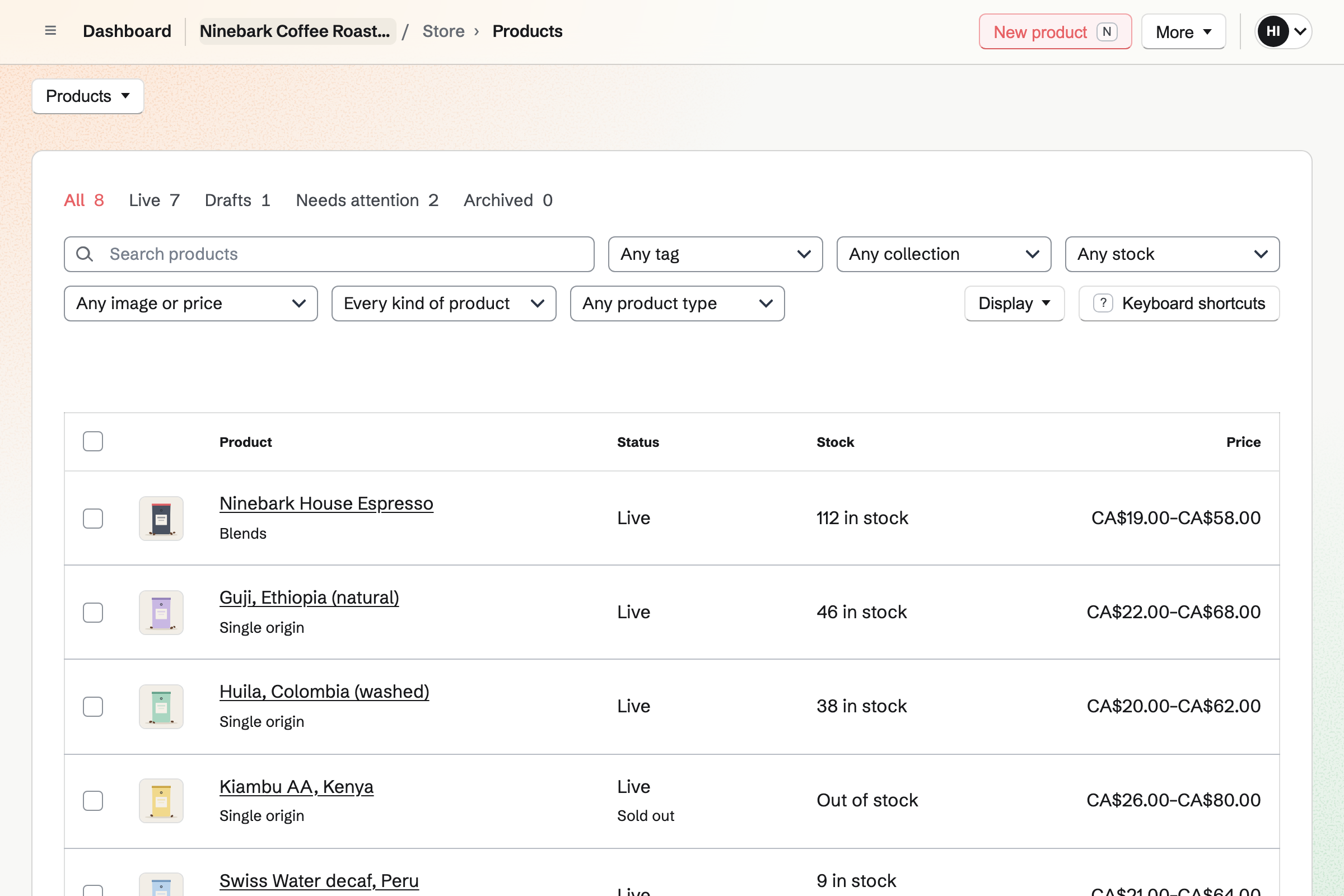This screenshot has width=1344, height=896.
Task: Click the New product button
Action: coord(1055,32)
